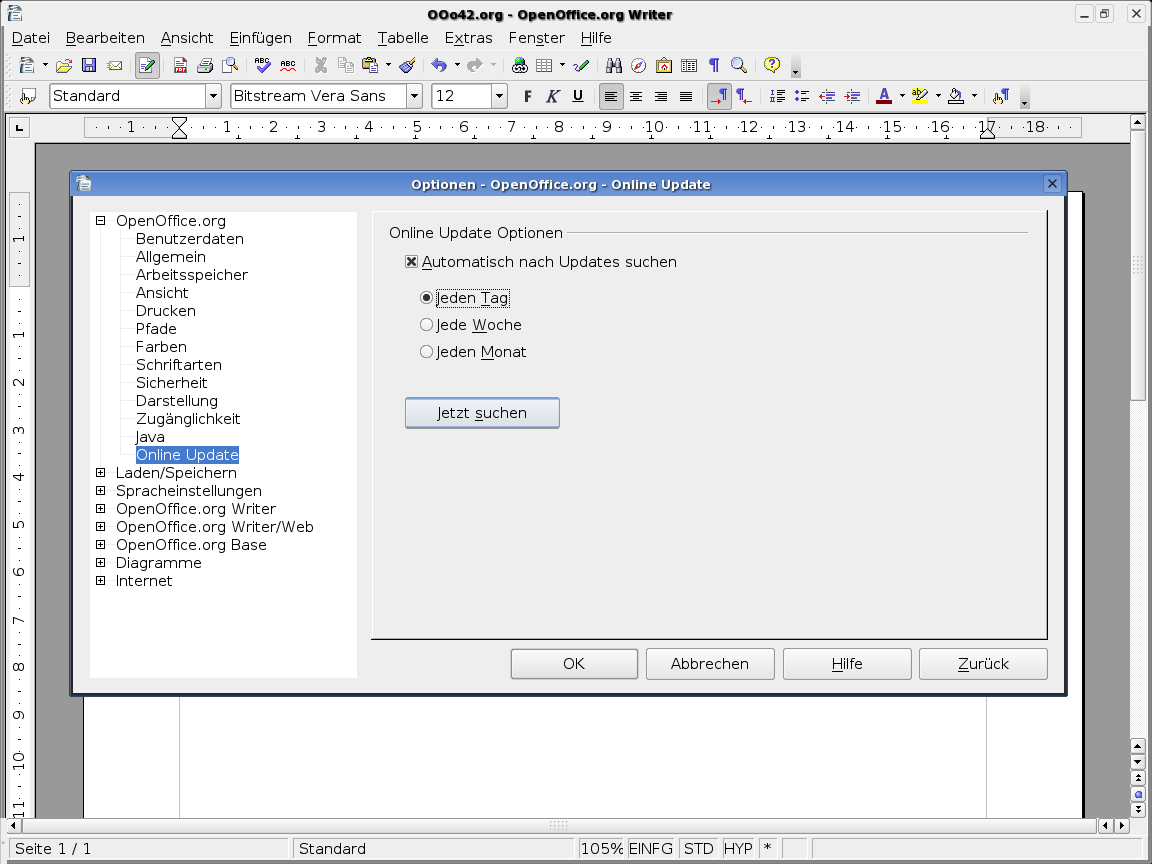Viewport: 1152px width, 864px height.
Task: Click the New document icon
Action: pos(26,65)
